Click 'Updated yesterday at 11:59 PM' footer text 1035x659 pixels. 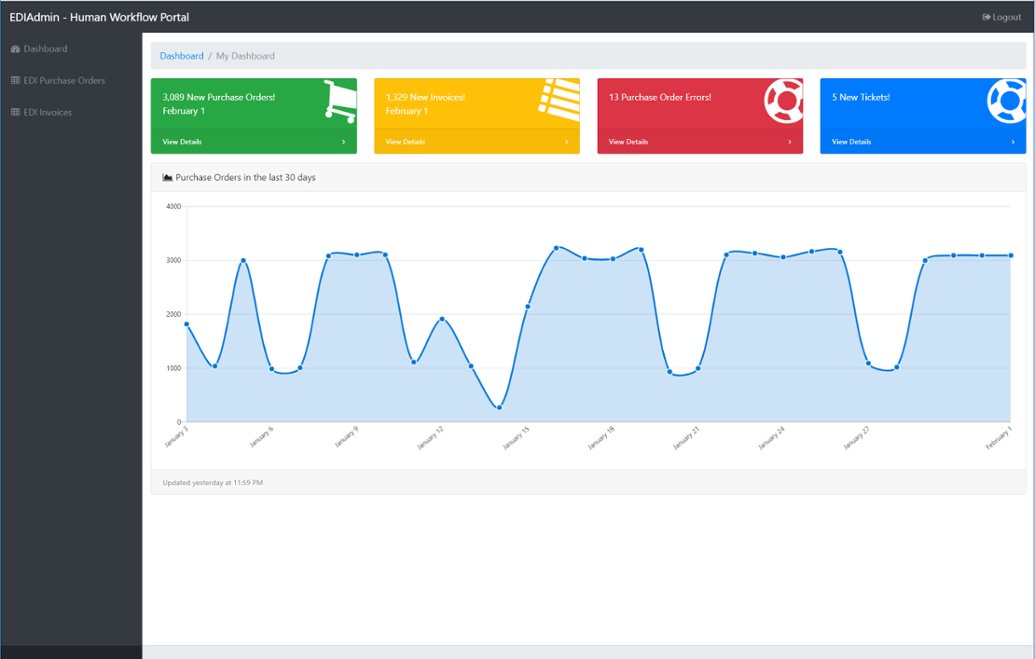tap(213, 483)
